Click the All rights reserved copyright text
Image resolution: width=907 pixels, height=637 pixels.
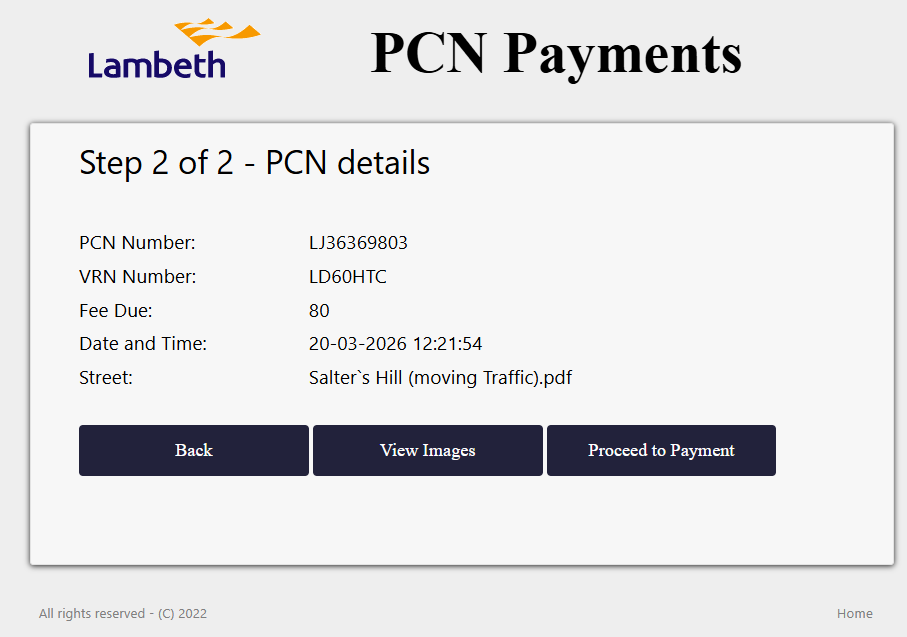(96, 613)
